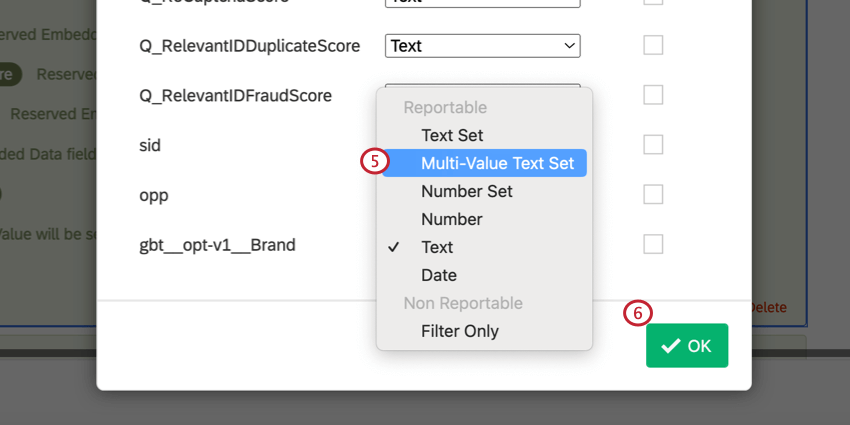Open the Q_RelevantIDDuplicateScore type dropdown
This screenshot has height=425, width=850.
point(482,45)
